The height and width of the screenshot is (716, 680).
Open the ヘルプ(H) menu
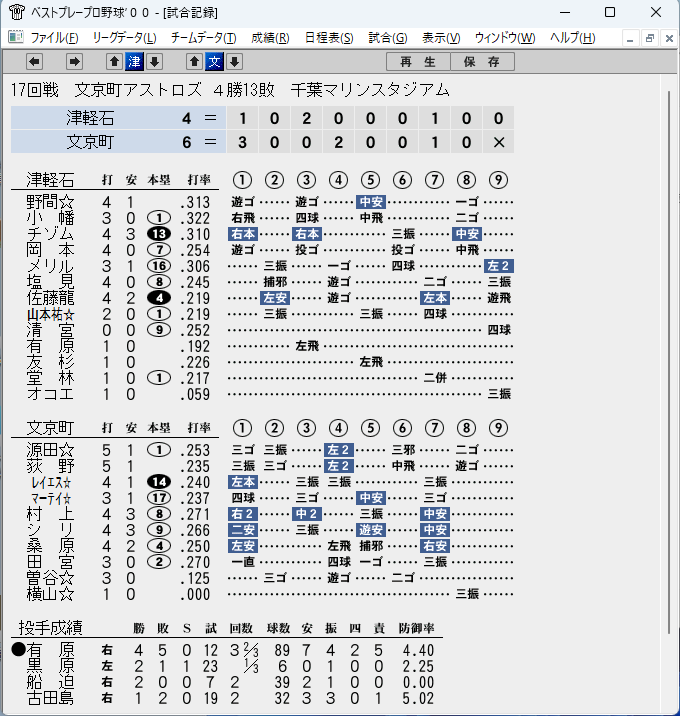(x=573, y=37)
